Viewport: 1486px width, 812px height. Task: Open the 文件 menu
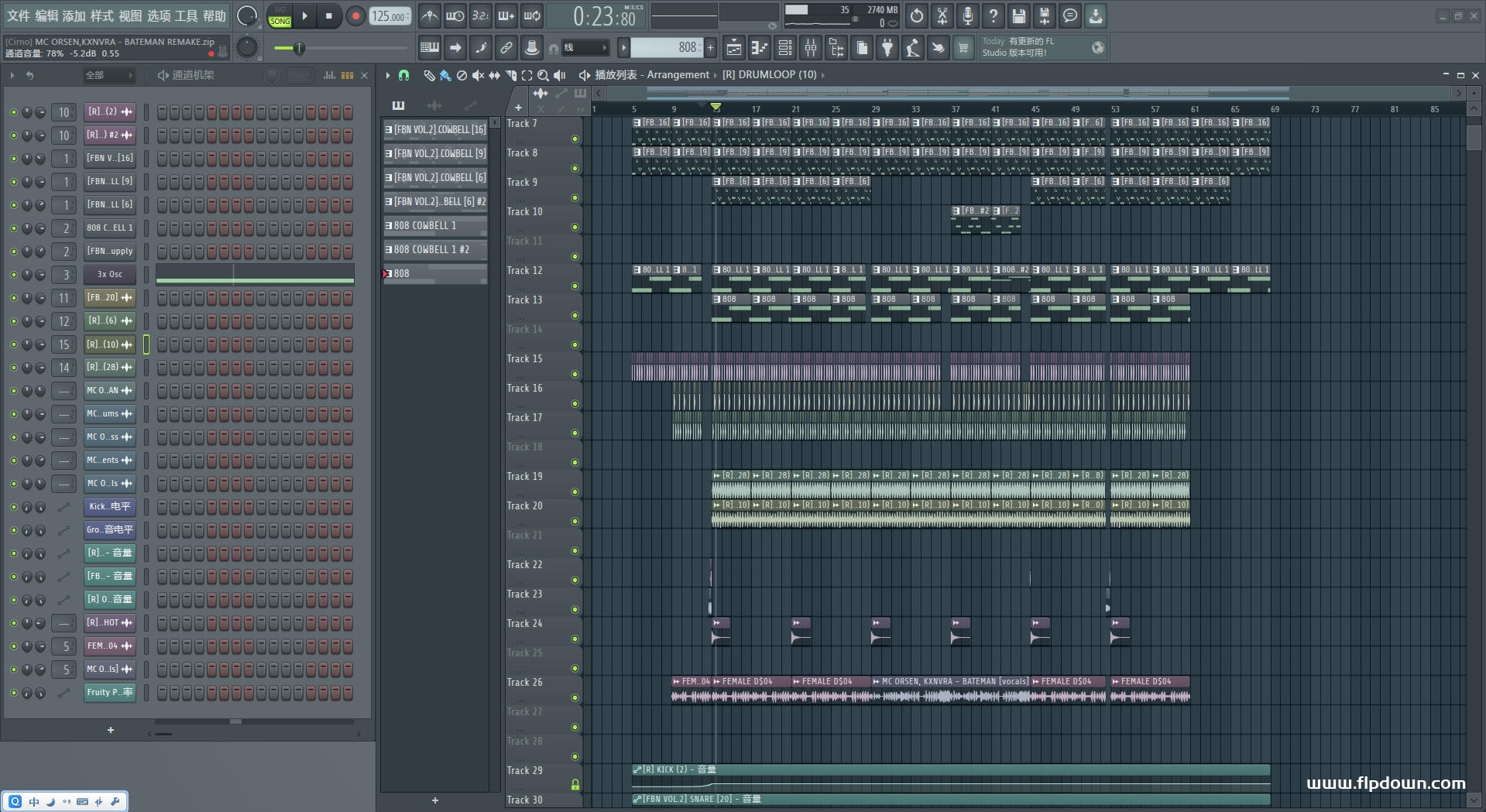[19, 15]
